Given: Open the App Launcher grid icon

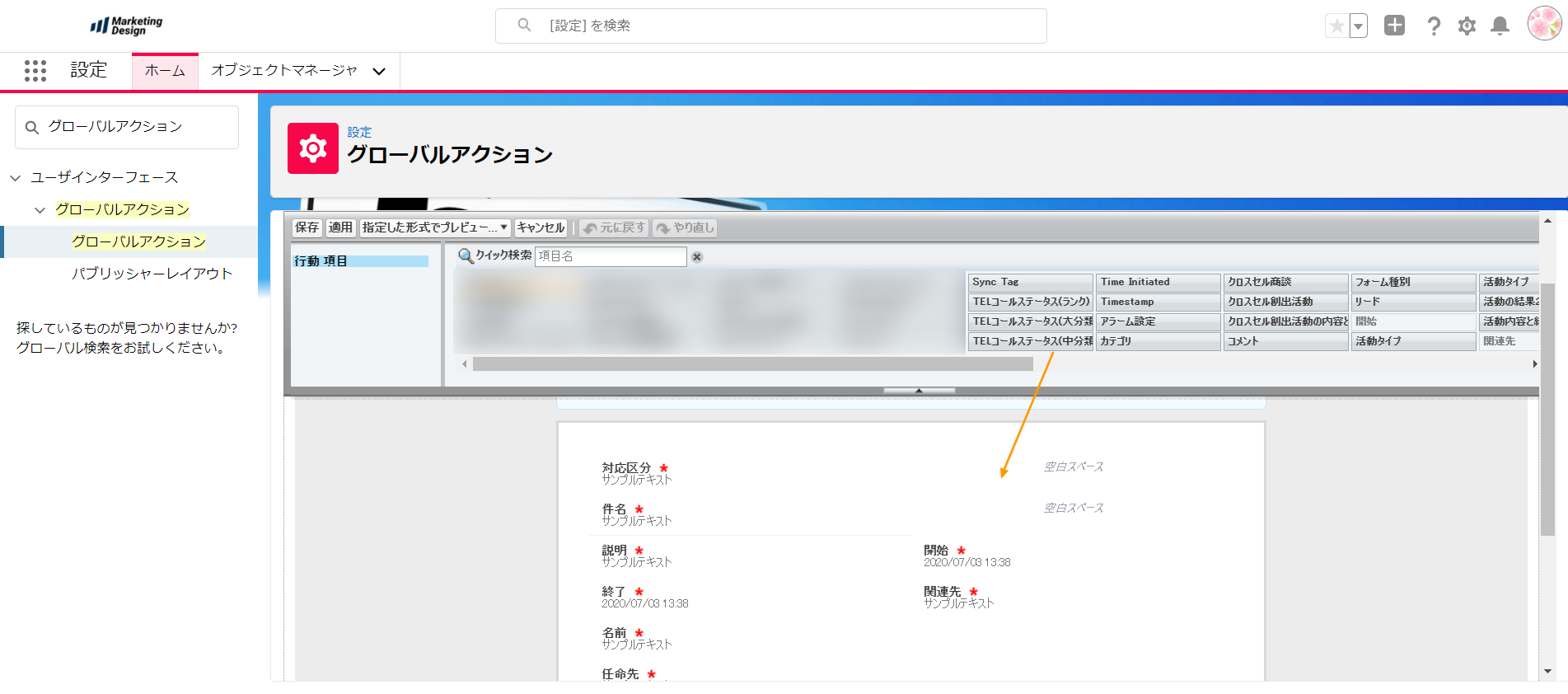Looking at the screenshot, I should pos(35,71).
